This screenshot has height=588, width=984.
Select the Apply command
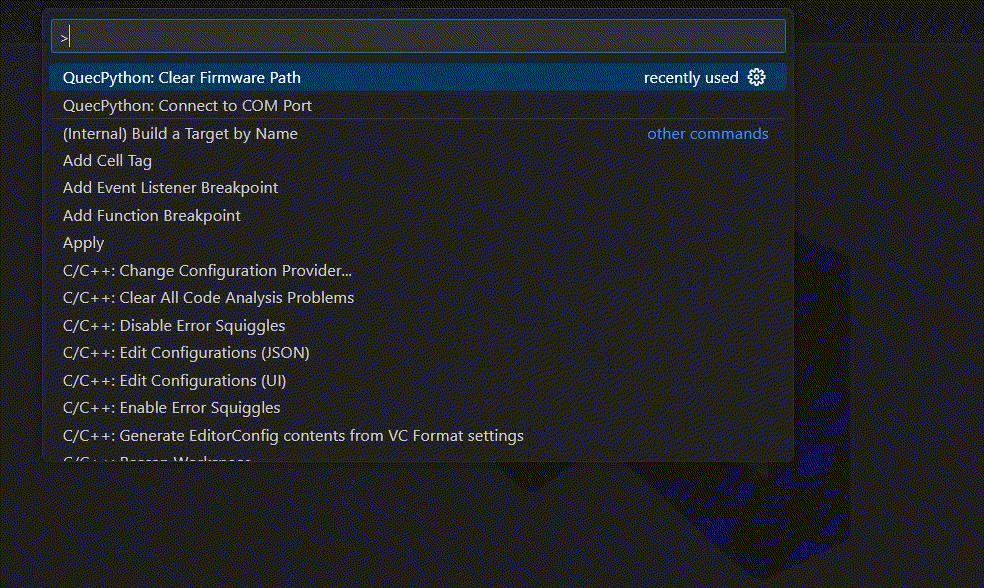point(418,243)
